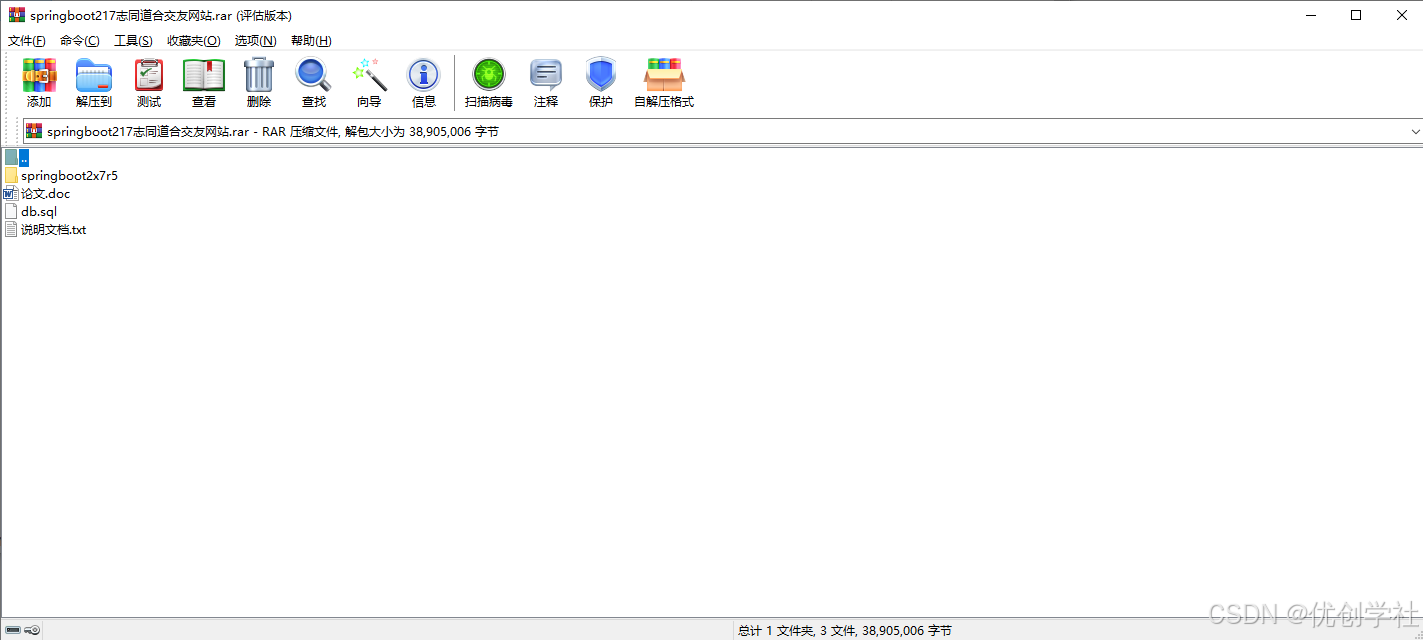1423x640 pixels.
Task: Click the 保护 (Protect) shield icon
Action: [601, 76]
